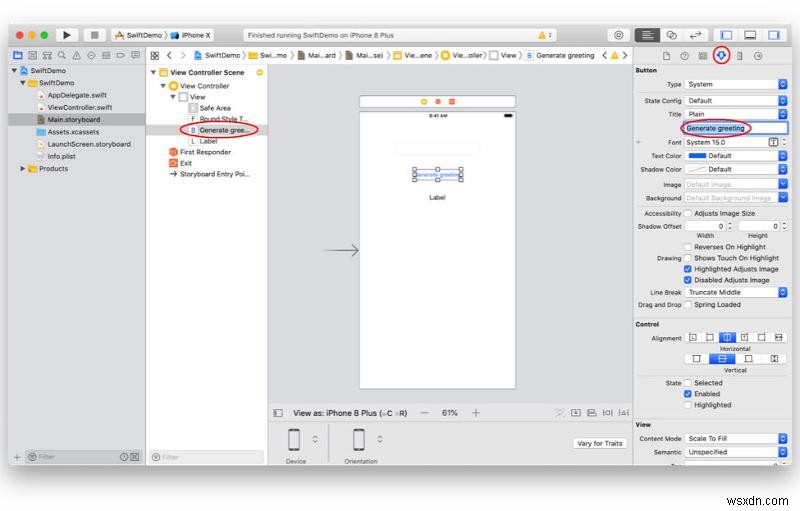Zoom in the storyboard canvas

[476, 413]
